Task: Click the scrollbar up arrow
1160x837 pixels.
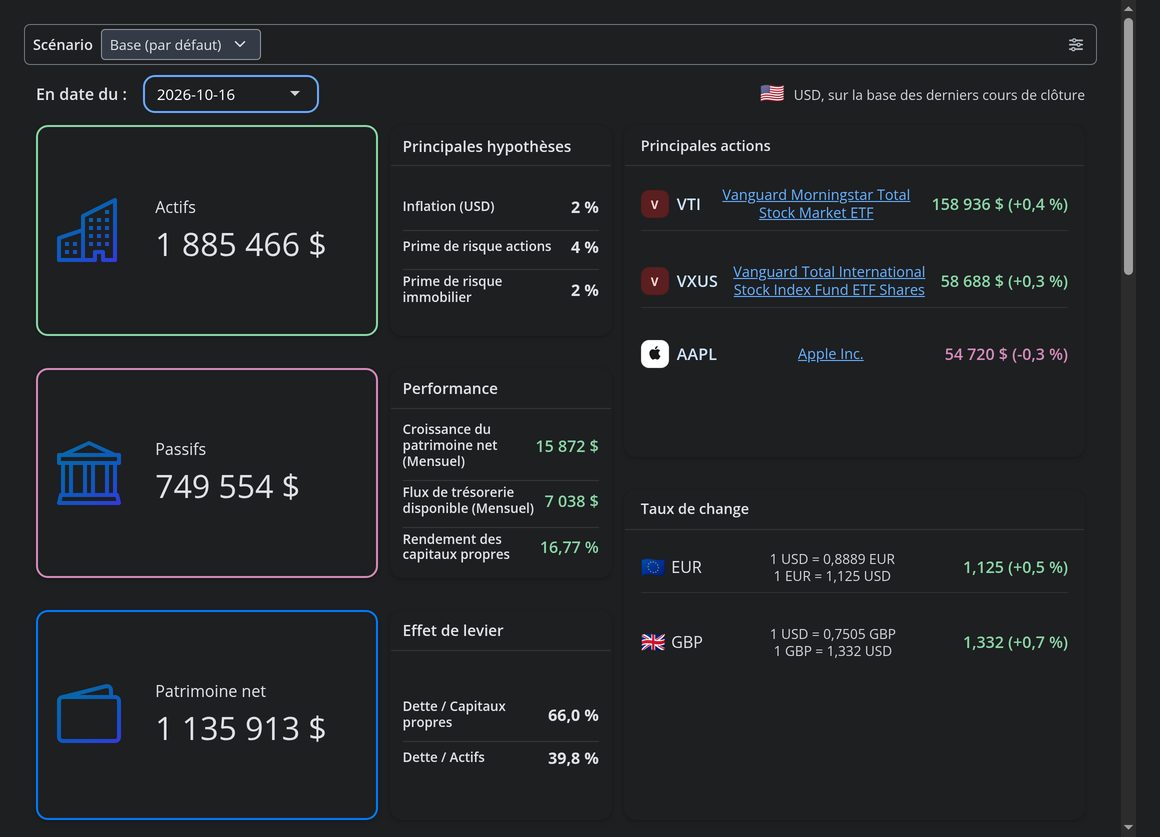Action: [1128, 9]
